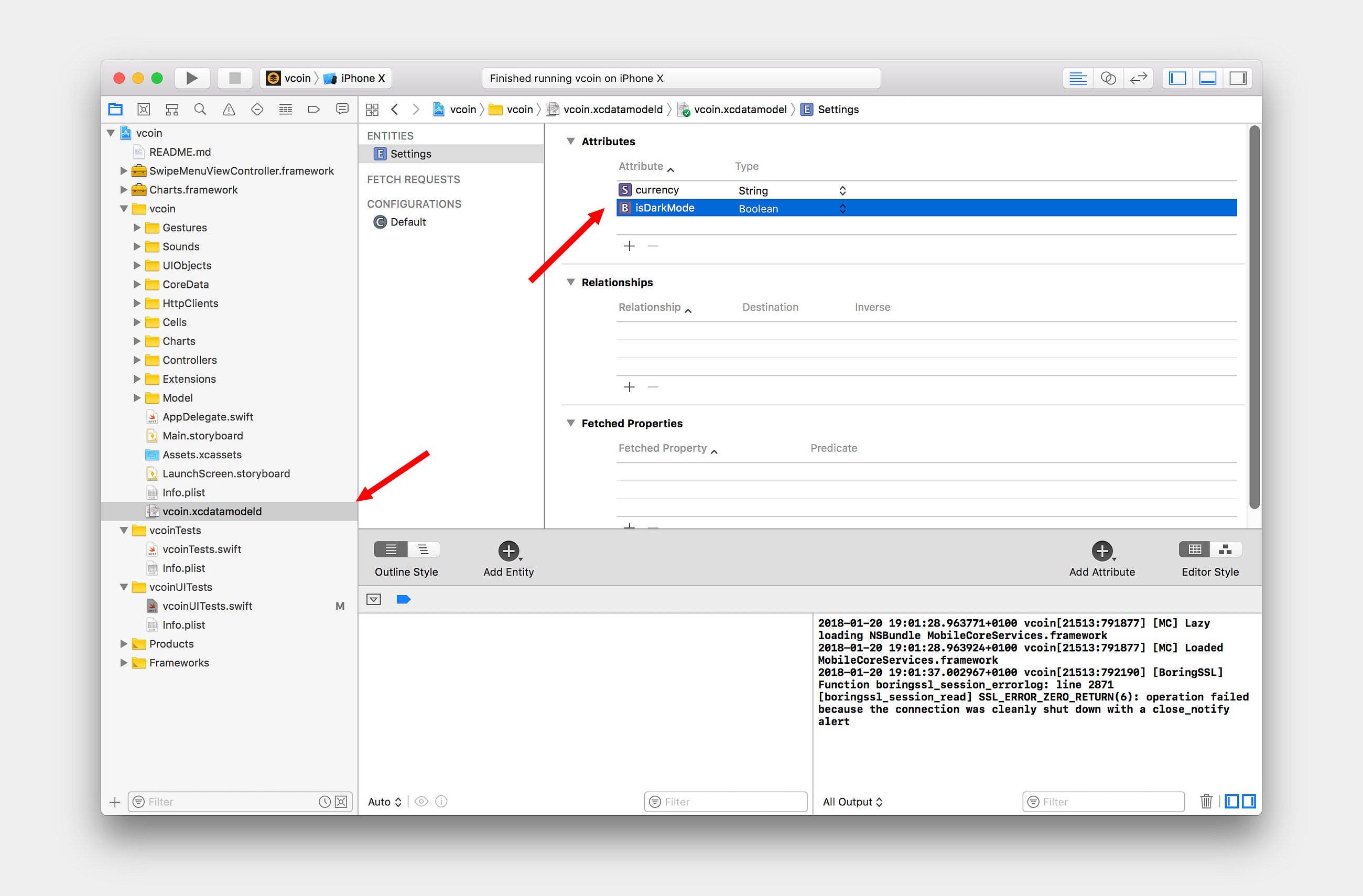Open the Version editor arrows icon
1363x896 pixels.
tap(1138, 78)
